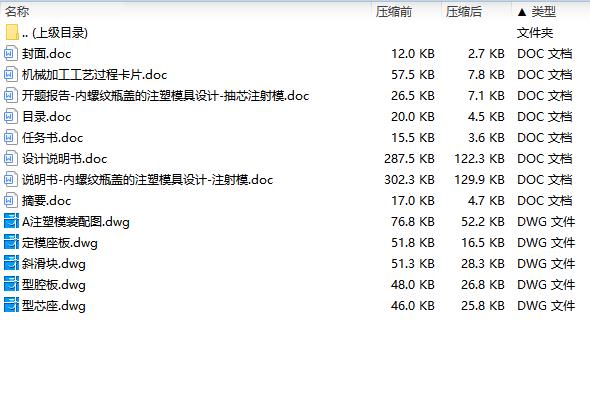Click the Word icon beside 任务书.doc

click(11, 138)
